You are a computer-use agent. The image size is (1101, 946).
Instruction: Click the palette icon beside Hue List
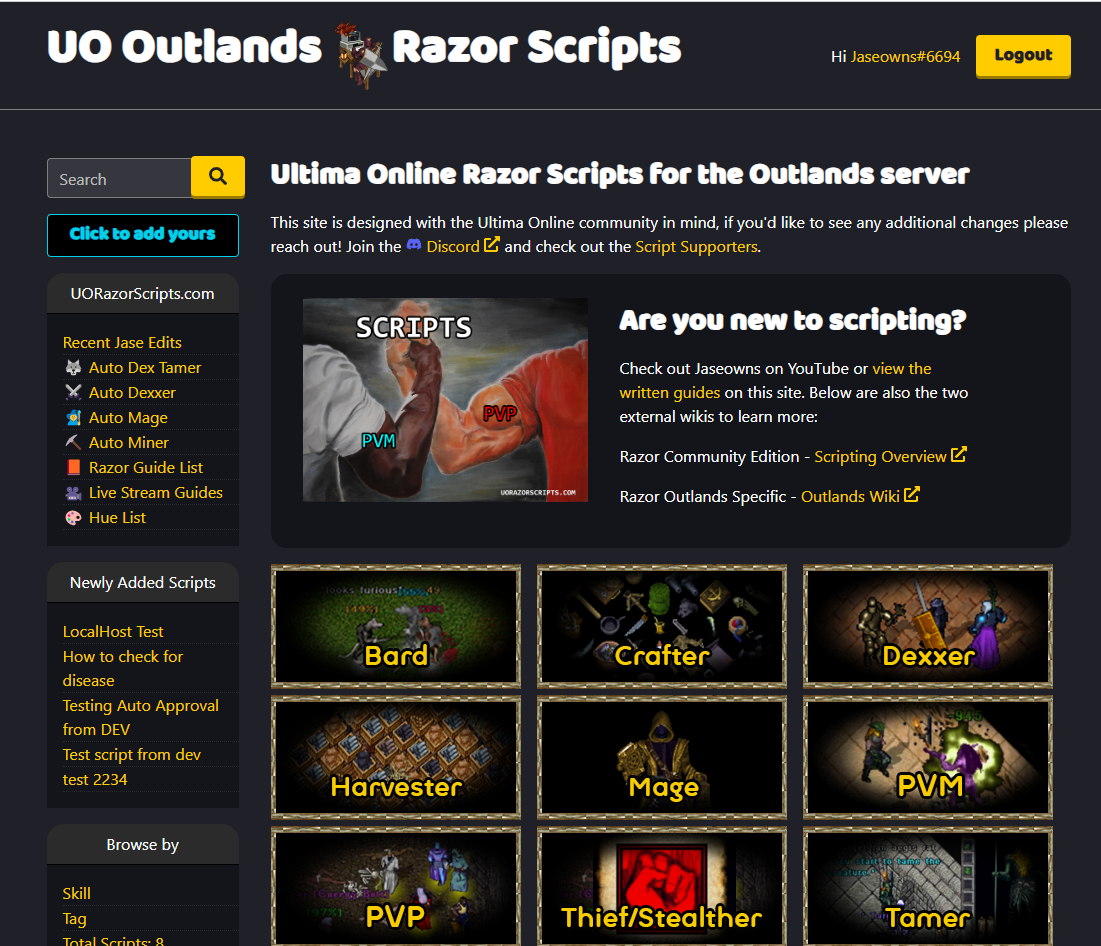73,518
